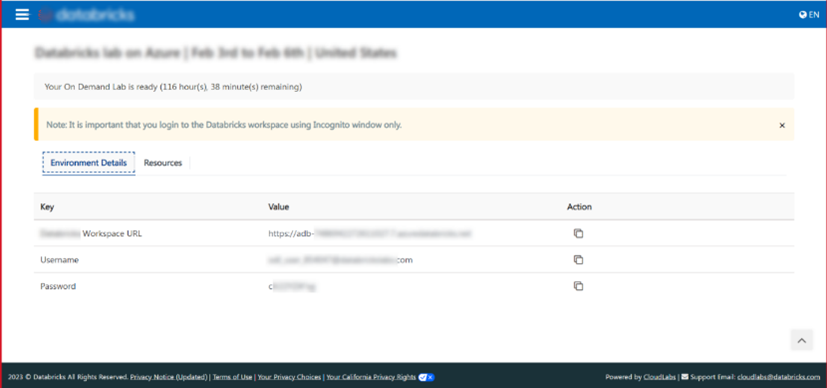Open the Terms of Use link
Screen dimensions: 827x388
(233, 377)
